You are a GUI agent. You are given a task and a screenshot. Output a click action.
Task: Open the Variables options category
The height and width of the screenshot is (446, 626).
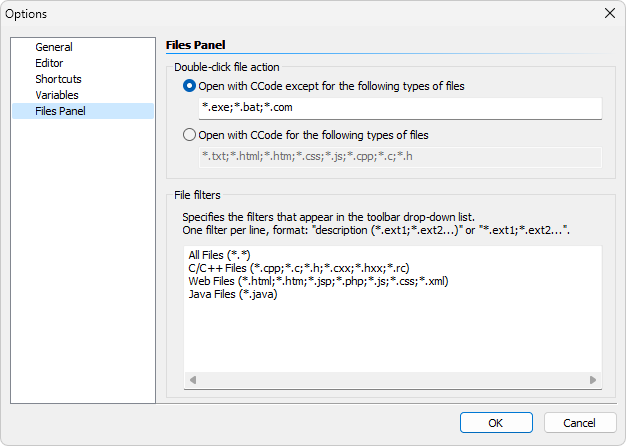click(x=57, y=95)
